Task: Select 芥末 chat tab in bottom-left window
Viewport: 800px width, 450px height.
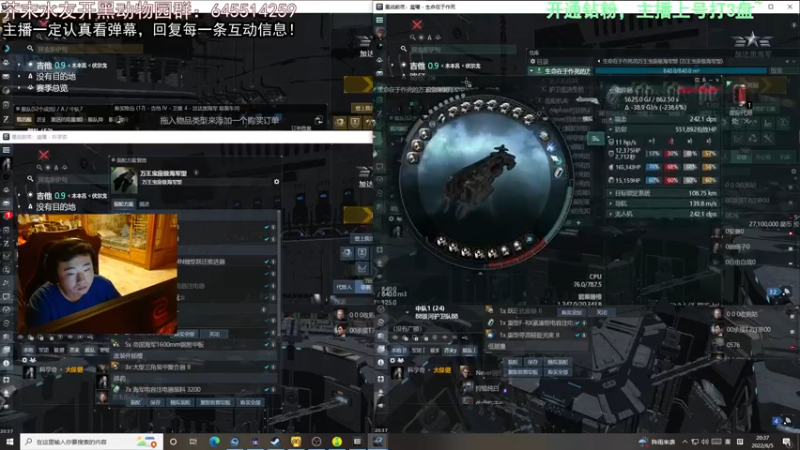Action: click(74, 350)
